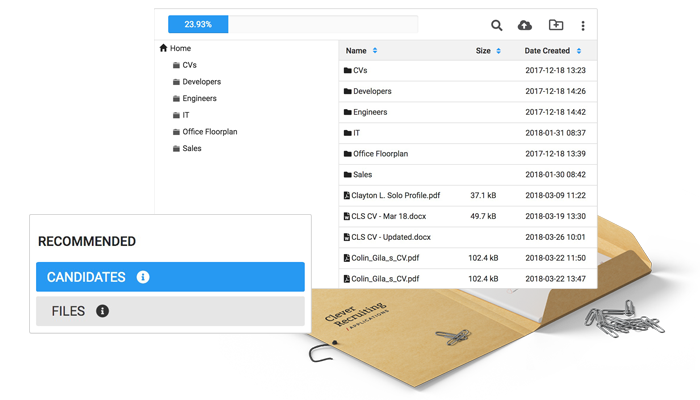Select the FILES tab
The height and width of the screenshot is (400, 700).
pyautogui.click(x=171, y=311)
